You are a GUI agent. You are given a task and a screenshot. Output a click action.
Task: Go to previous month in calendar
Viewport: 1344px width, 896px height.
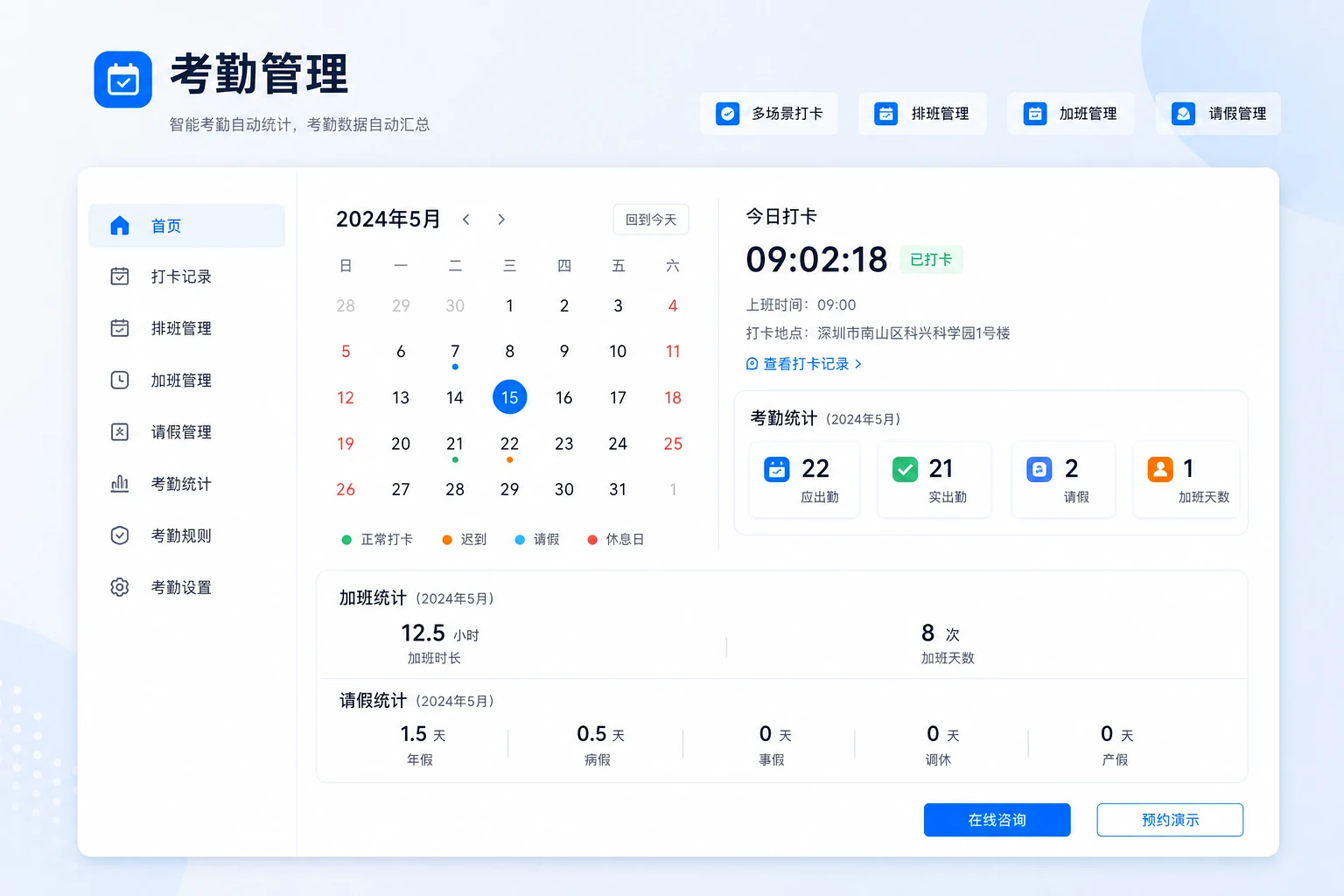click(x=466, y=220)
